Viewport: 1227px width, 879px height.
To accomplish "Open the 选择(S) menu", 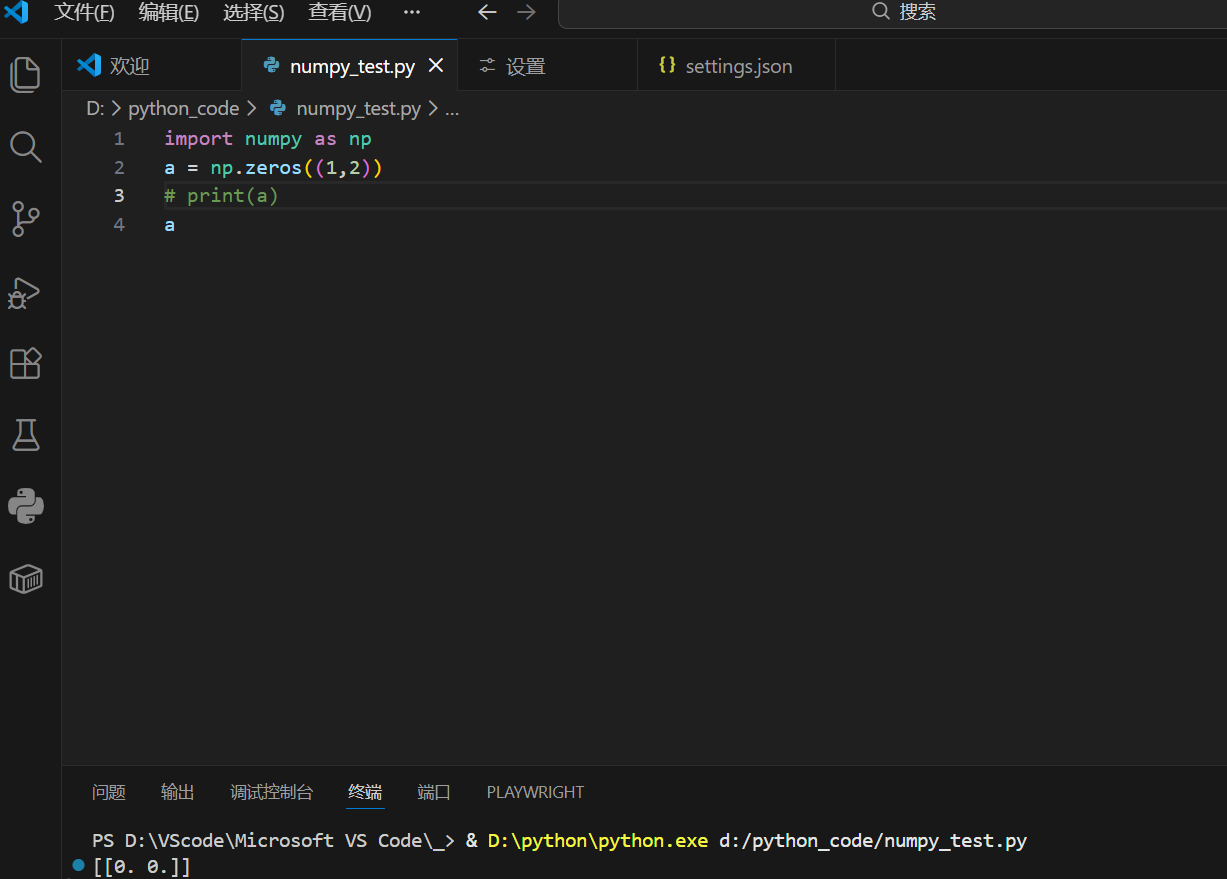I will pyautogui.click(x=253, y=13).
